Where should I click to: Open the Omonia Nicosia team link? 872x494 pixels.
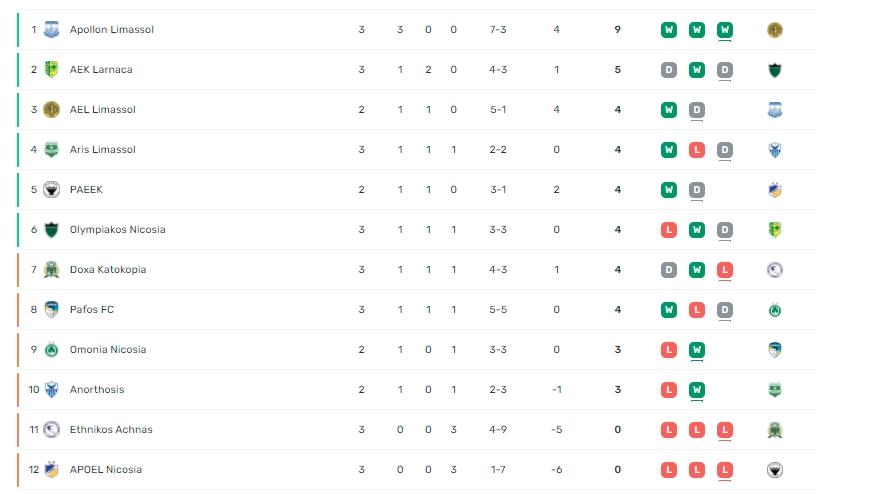point(108,349)
